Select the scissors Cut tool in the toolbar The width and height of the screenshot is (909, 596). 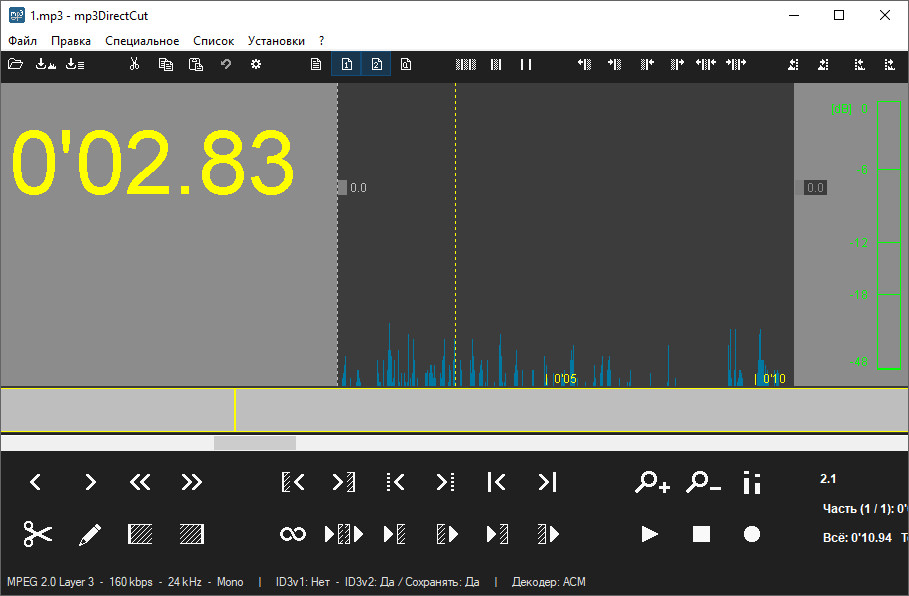click(x=134, y=63)
